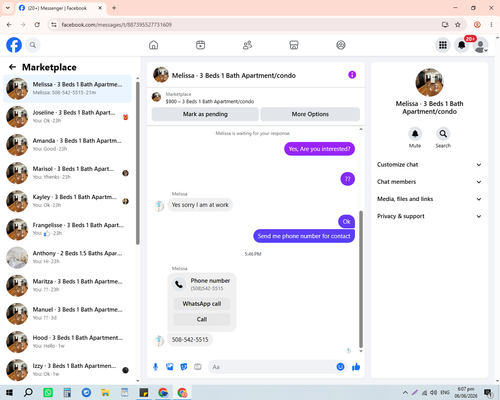Expand Privacy & support section

tap(429, 216)
